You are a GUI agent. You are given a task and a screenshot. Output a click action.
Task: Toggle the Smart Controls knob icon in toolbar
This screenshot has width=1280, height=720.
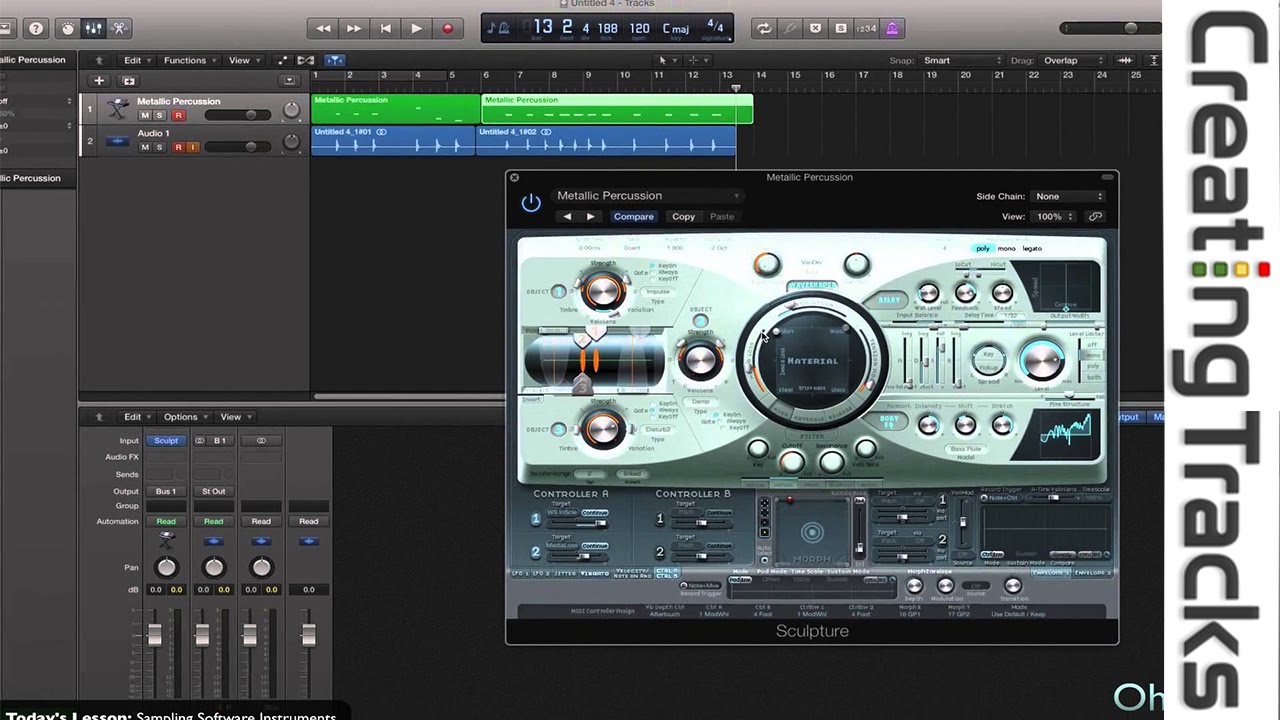click(67, 29)
